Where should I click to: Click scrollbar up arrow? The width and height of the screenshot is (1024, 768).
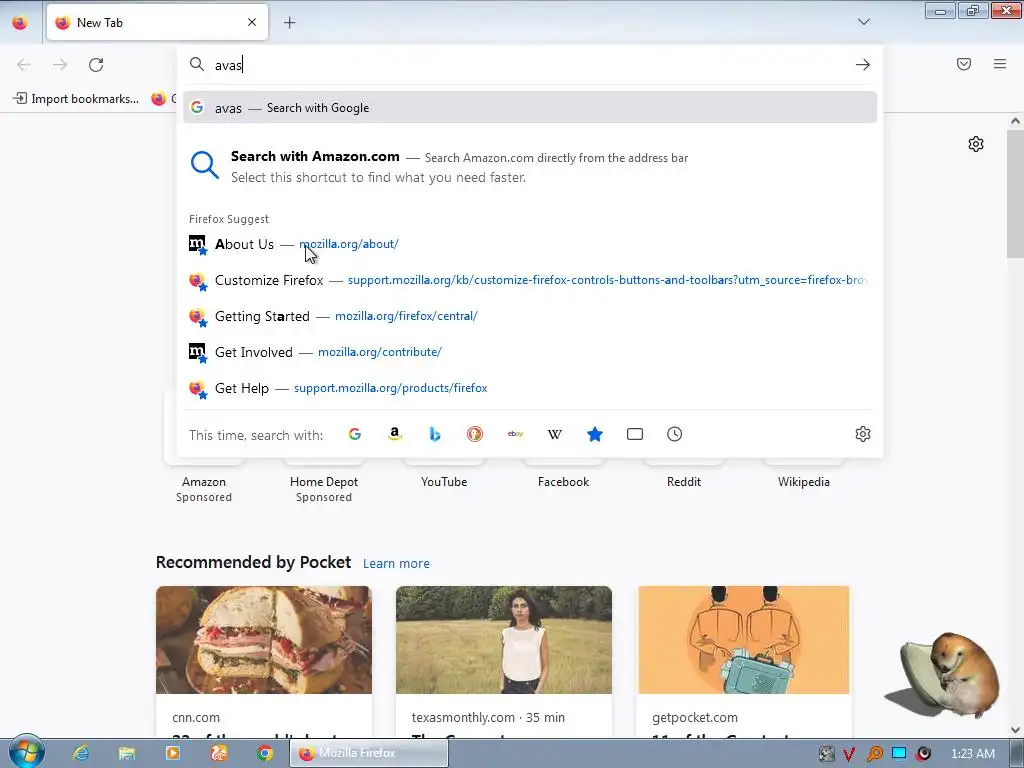[x=1015, y=121]
